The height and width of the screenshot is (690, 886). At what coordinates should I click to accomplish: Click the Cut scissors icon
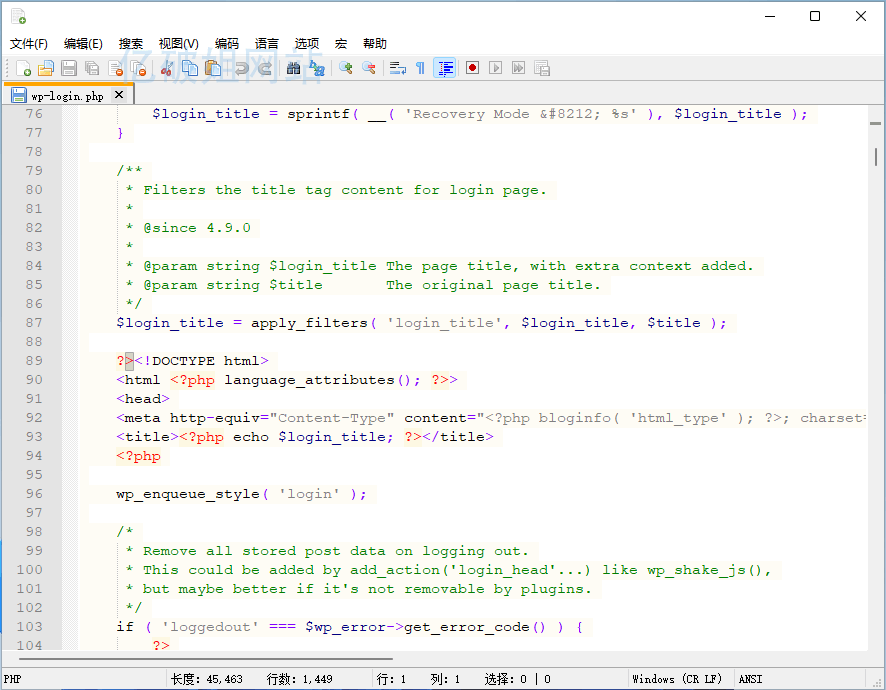167,68
